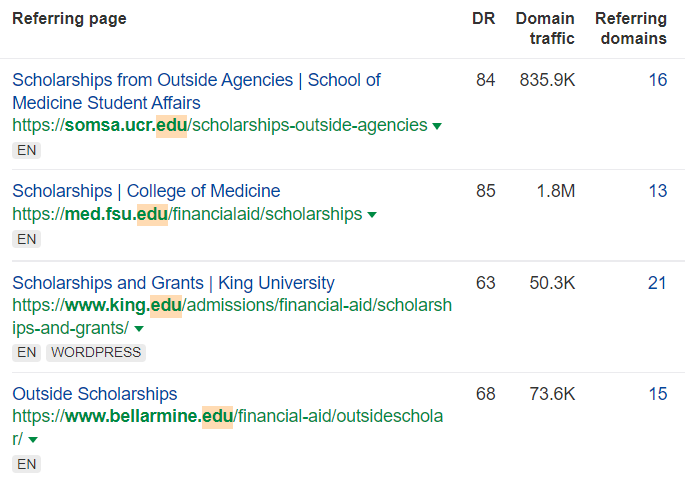The image size is (685, 491).
Task: Click the WORDPRESS tag badge
Action: (97, 352)
